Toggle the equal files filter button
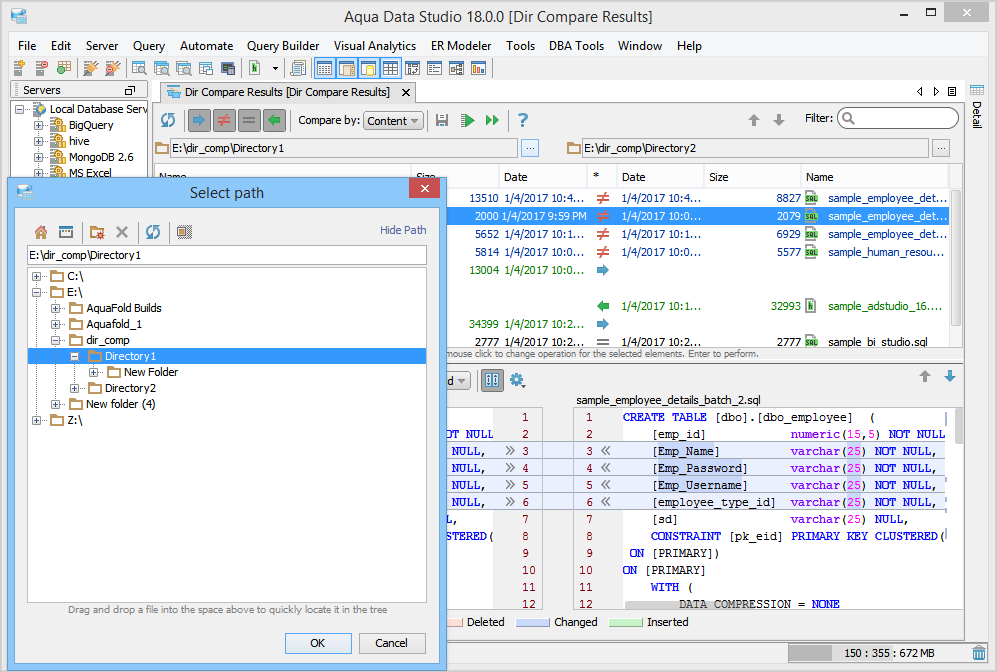 coord(249,120)
